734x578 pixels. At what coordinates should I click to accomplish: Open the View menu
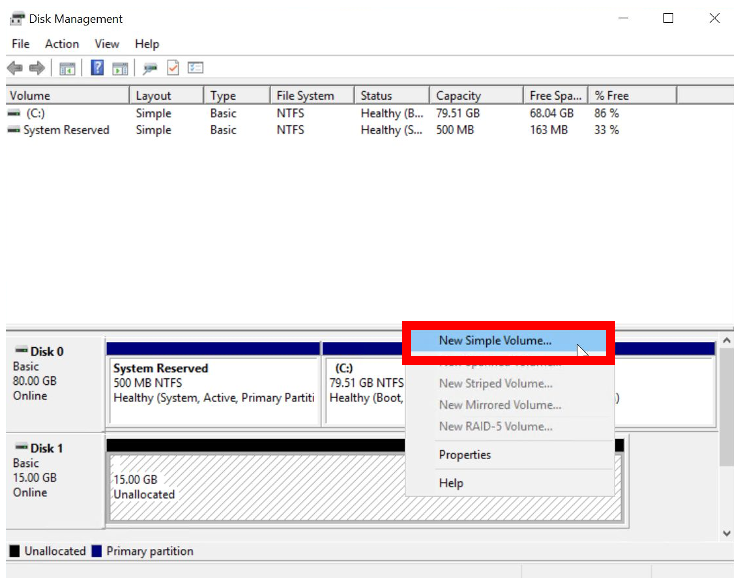point(107,44)
